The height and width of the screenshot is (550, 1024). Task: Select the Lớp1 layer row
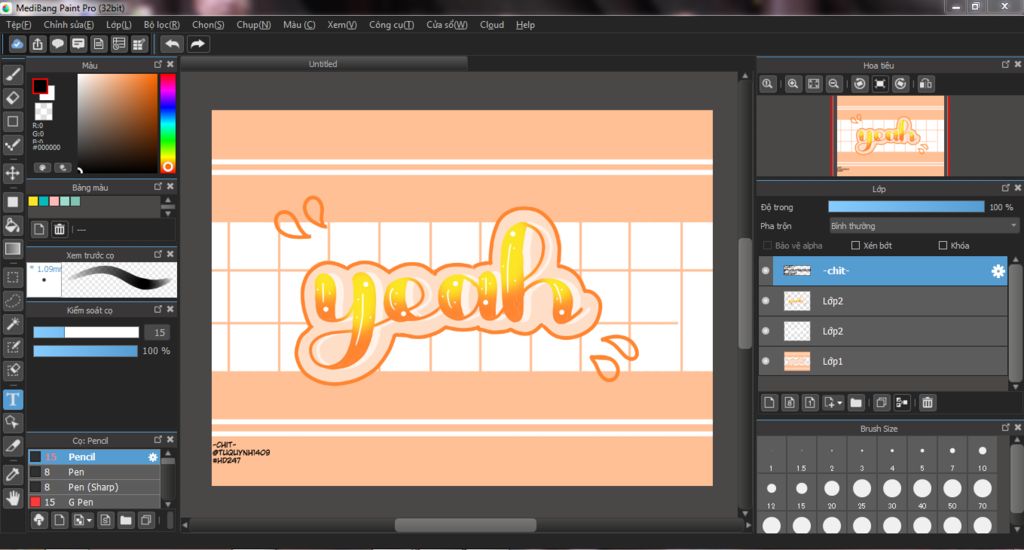tap(884, 361)
